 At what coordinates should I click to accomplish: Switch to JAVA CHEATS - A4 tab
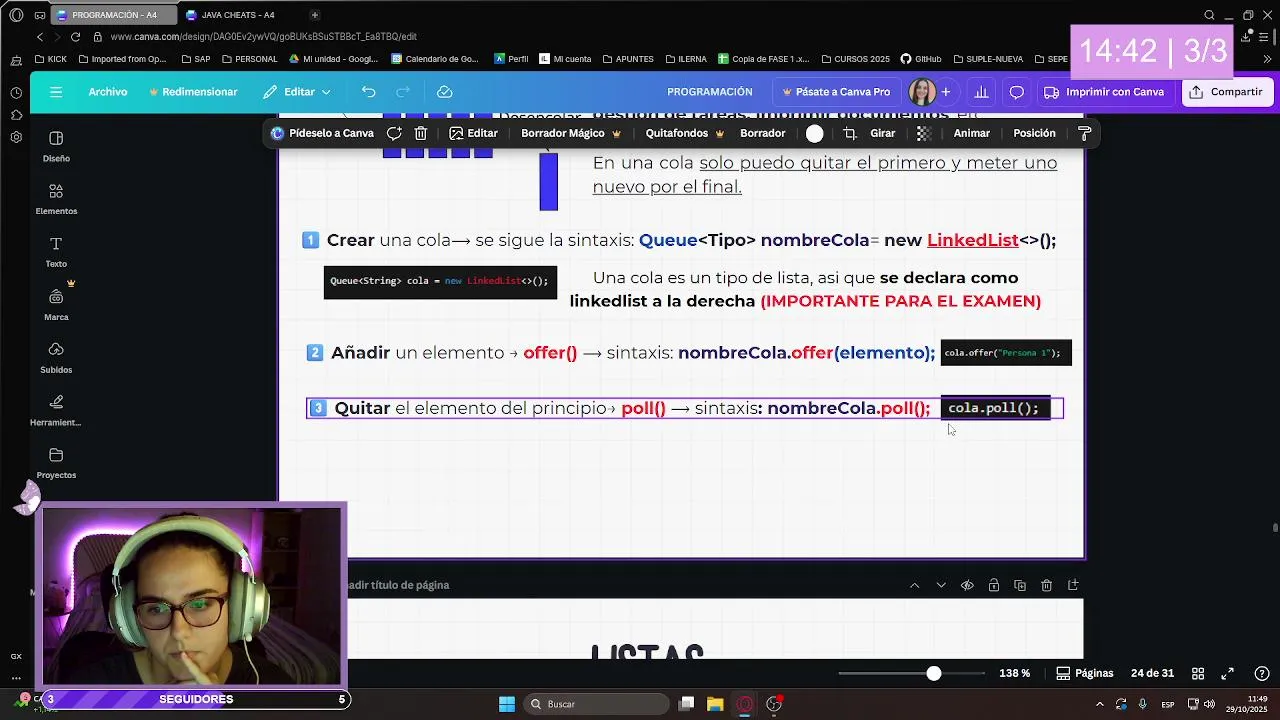(238, 15)
